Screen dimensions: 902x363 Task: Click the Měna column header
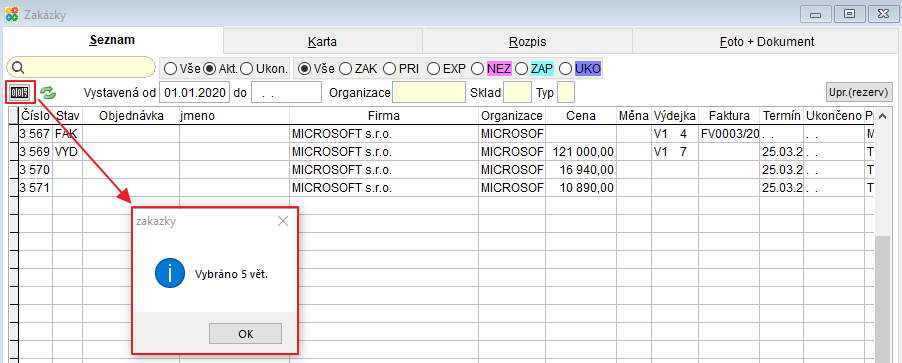click(x=634, y=116)
